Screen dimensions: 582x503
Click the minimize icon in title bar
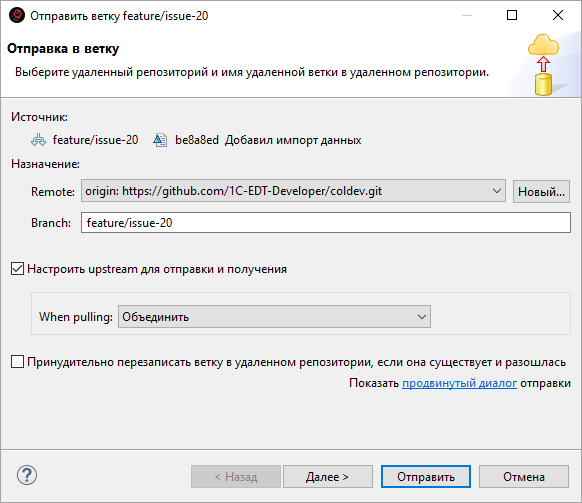tap(467, 16)
